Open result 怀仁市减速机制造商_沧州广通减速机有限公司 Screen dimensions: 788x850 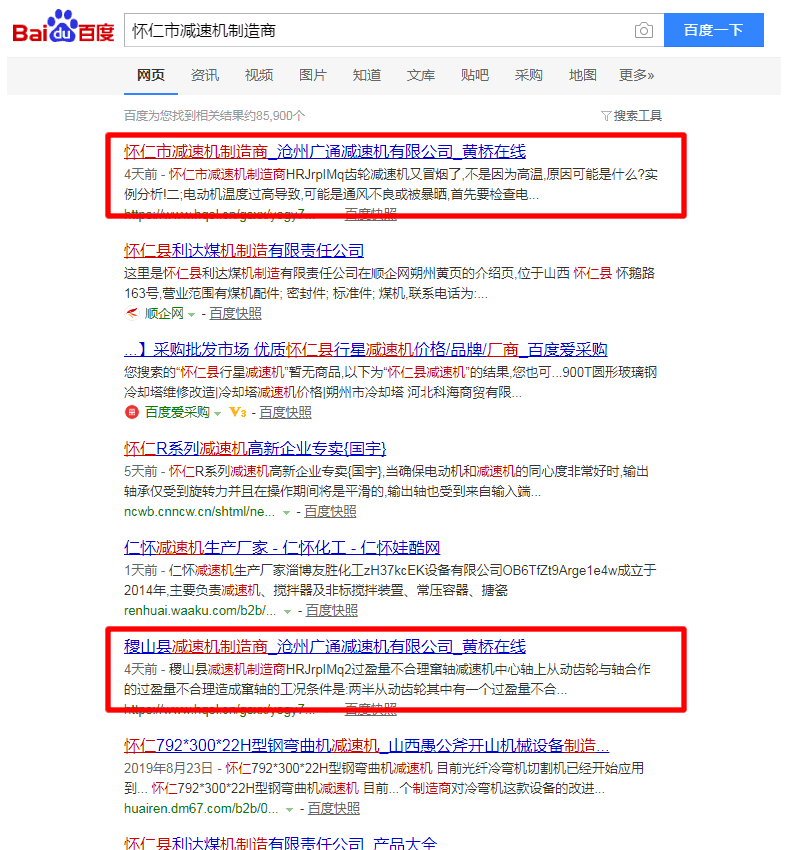(x=325, y=151)
